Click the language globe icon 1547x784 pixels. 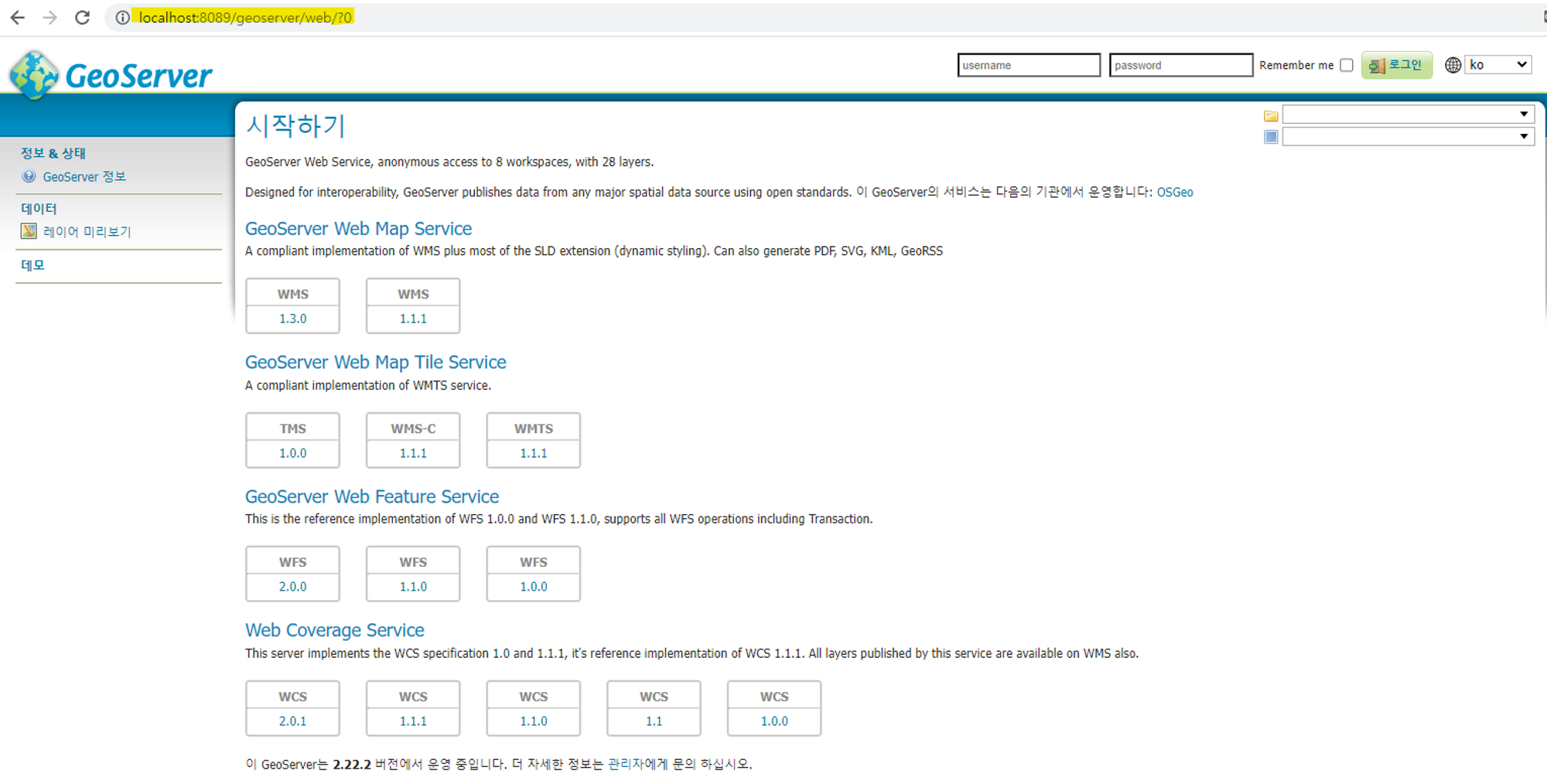click(x=1453, y=65)
